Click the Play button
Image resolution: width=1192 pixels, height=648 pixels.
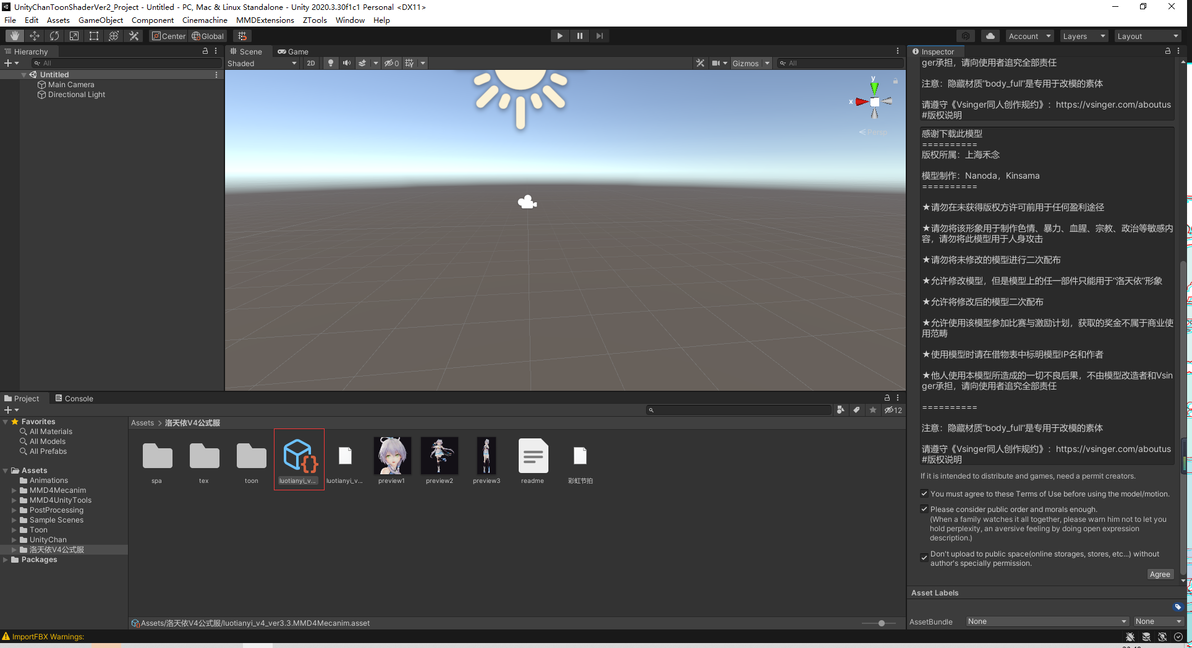[x=560, y=36]
